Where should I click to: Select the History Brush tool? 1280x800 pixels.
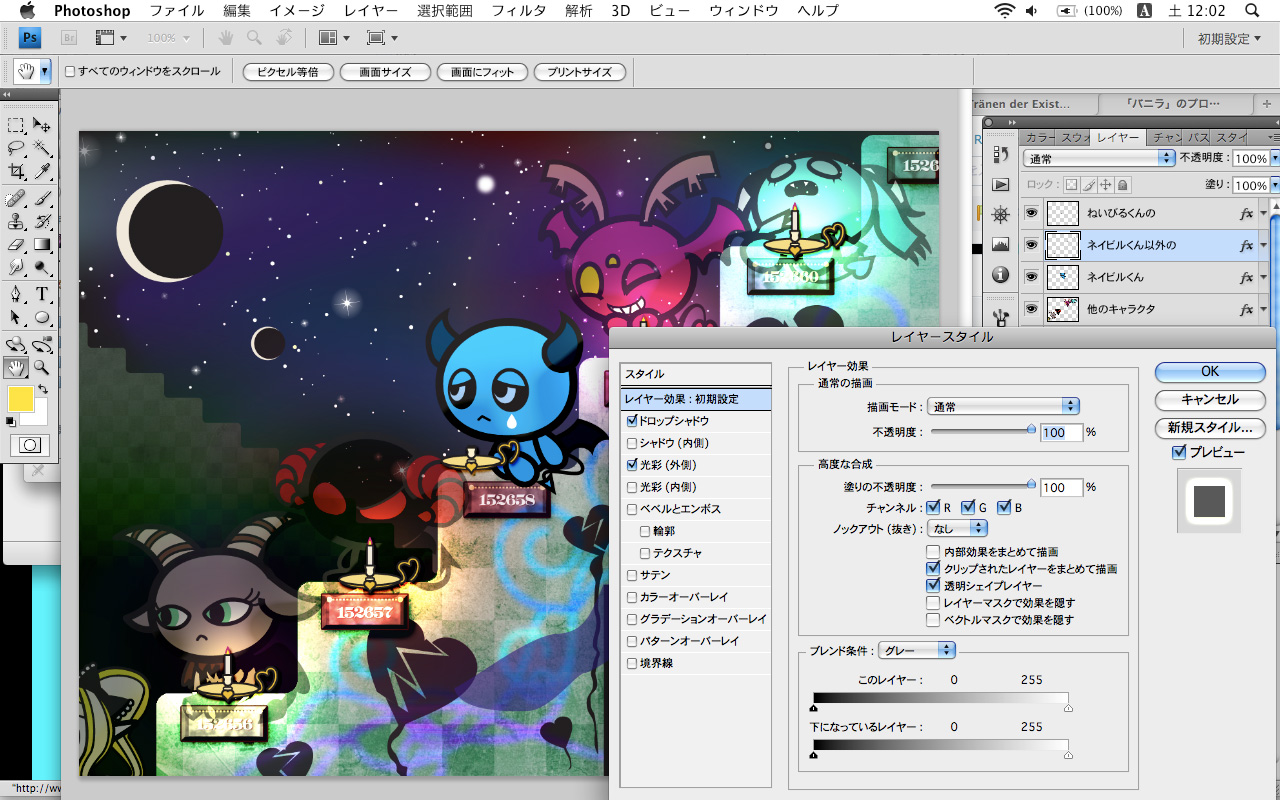(42, 221)
